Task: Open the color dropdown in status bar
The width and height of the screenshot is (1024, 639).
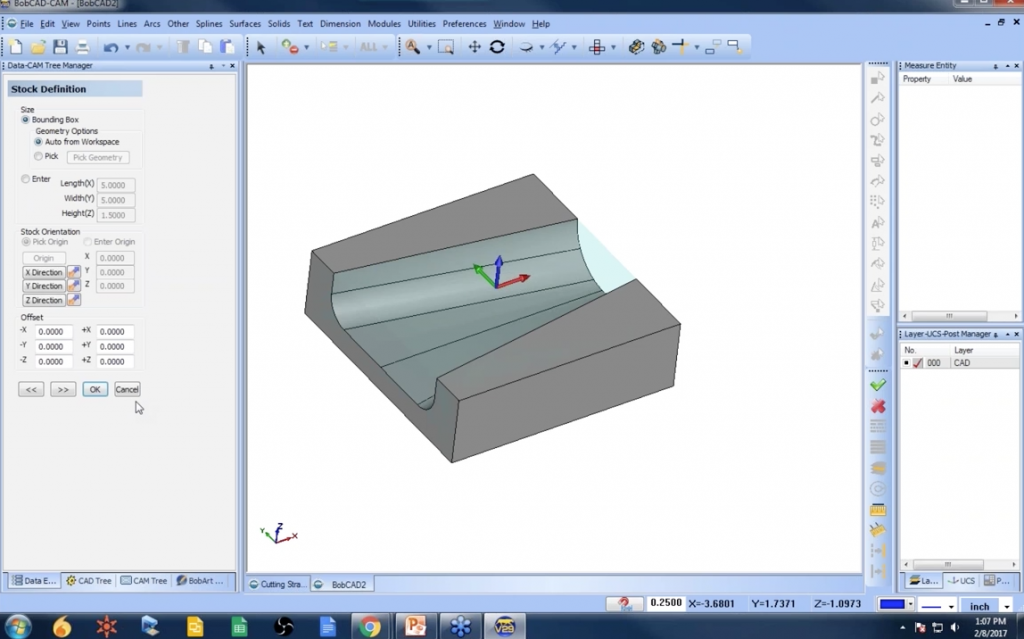Action: [910, 605]
